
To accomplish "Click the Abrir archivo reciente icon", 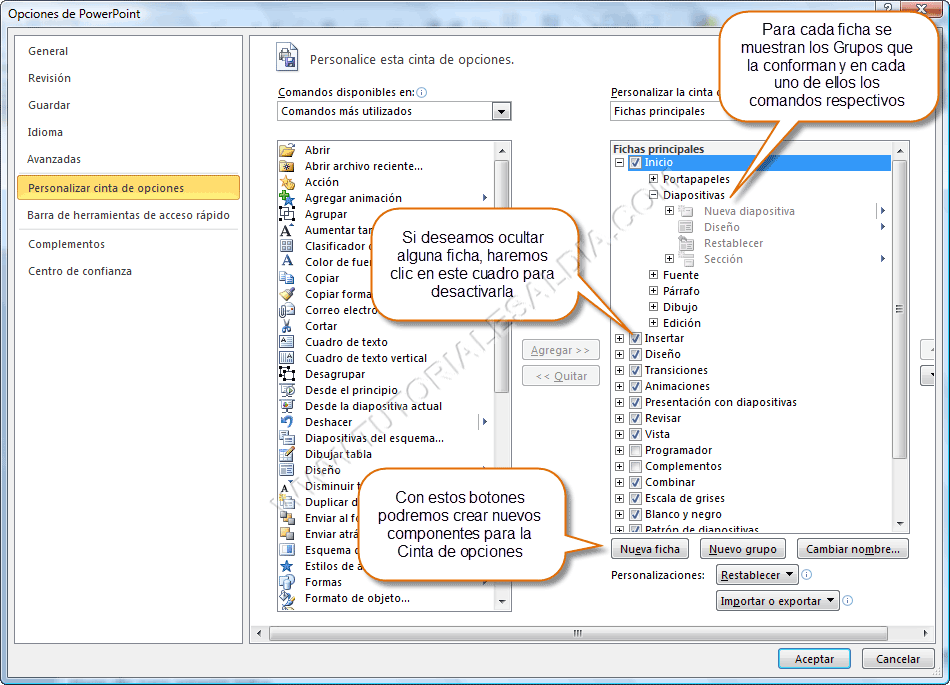I will 287,166.
